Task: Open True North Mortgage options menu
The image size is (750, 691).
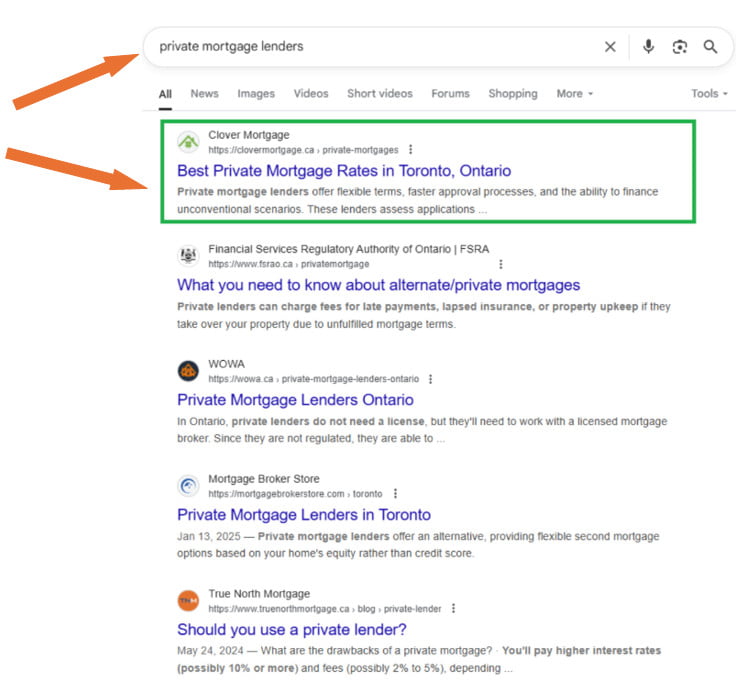Action: [453, 608]
